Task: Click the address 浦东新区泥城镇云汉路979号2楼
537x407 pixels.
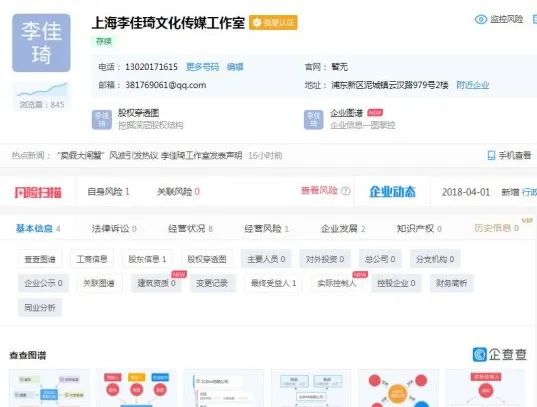Action: click(x=390, y=85)
